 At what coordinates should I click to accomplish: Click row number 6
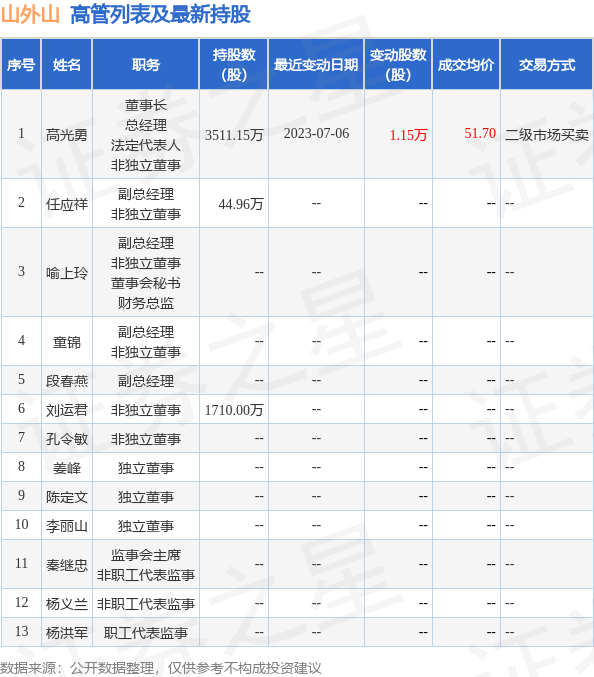[x=21, y=408]
